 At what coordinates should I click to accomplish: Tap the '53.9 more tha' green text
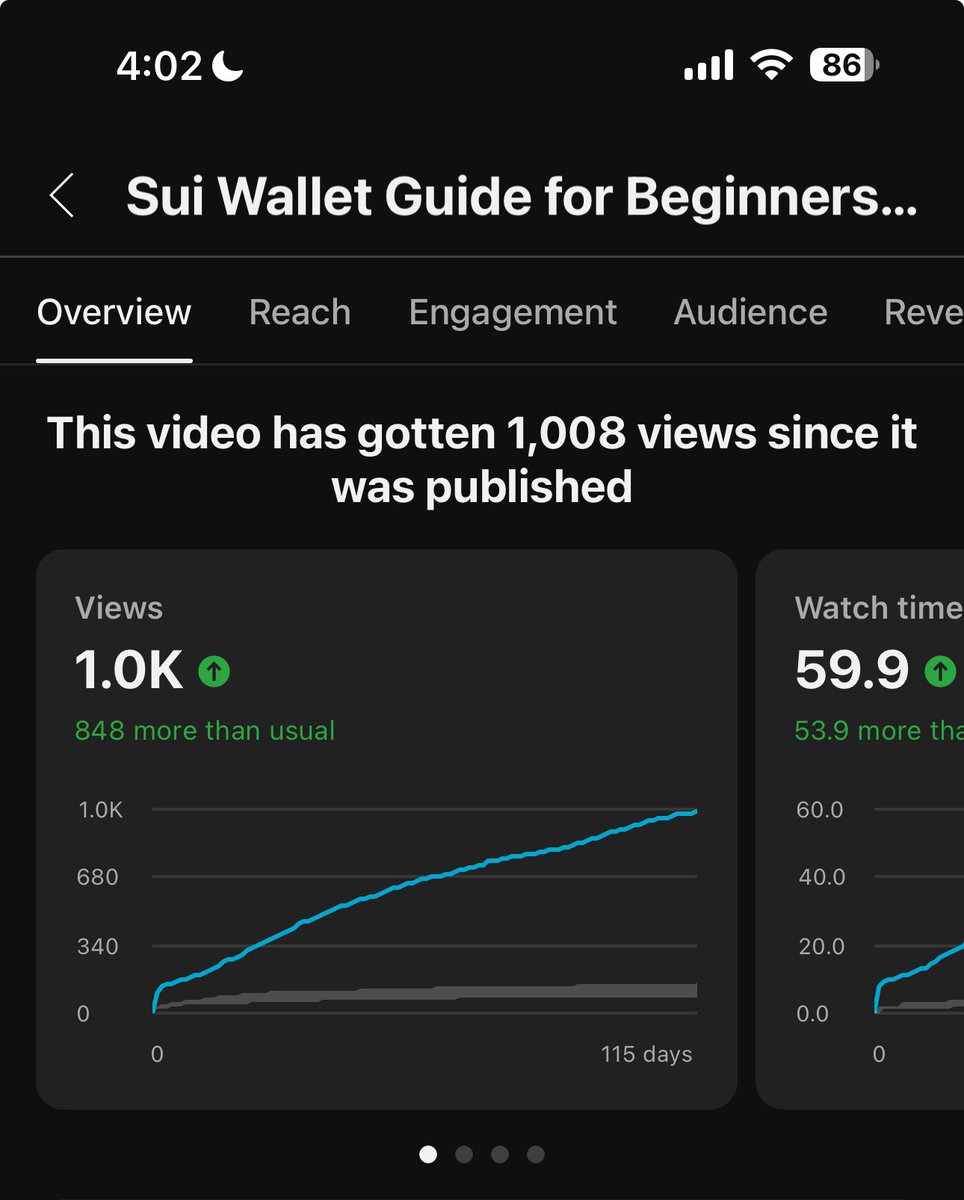pos(879,731)
